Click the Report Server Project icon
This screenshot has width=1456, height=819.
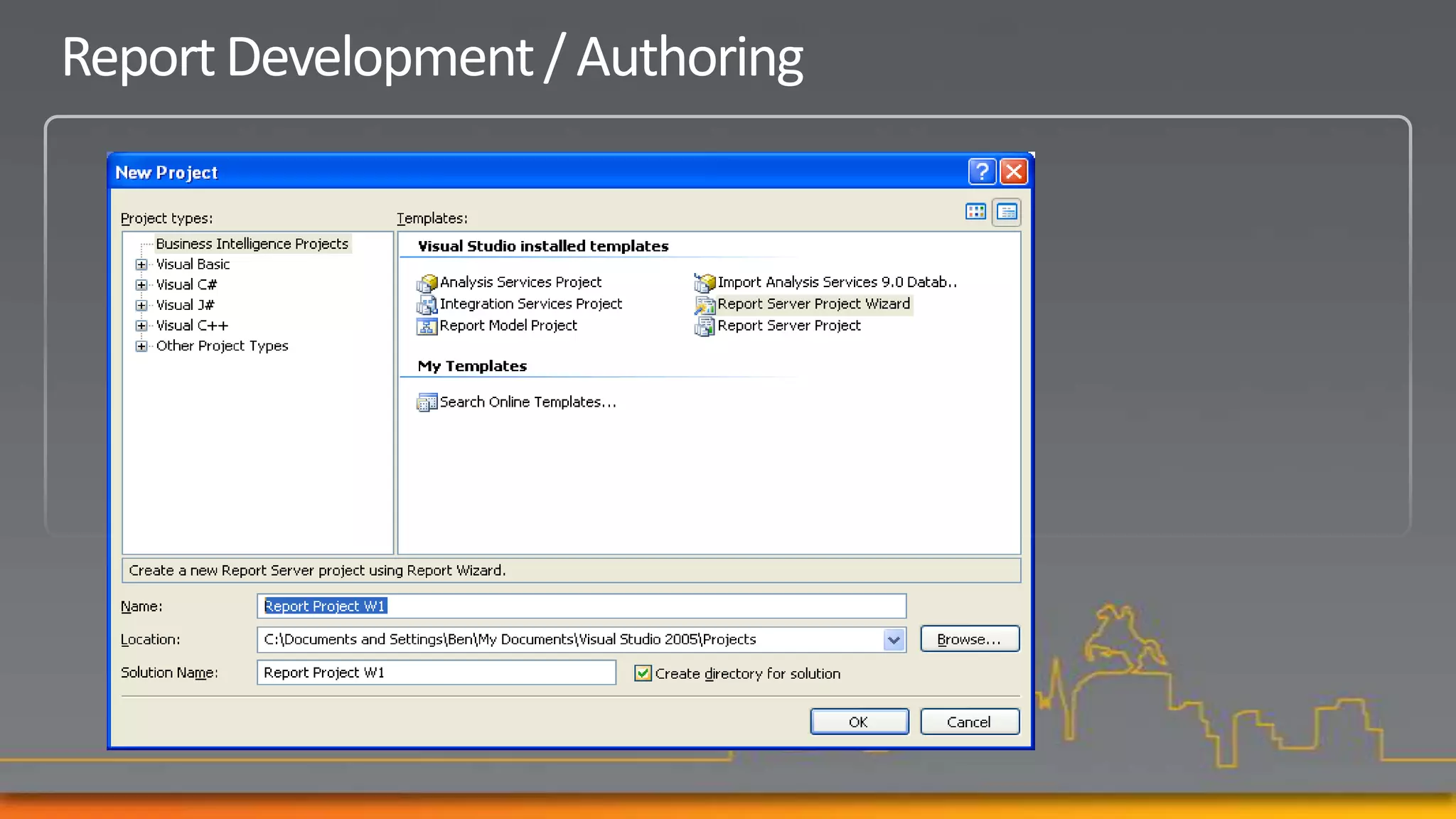coord(705,326)
